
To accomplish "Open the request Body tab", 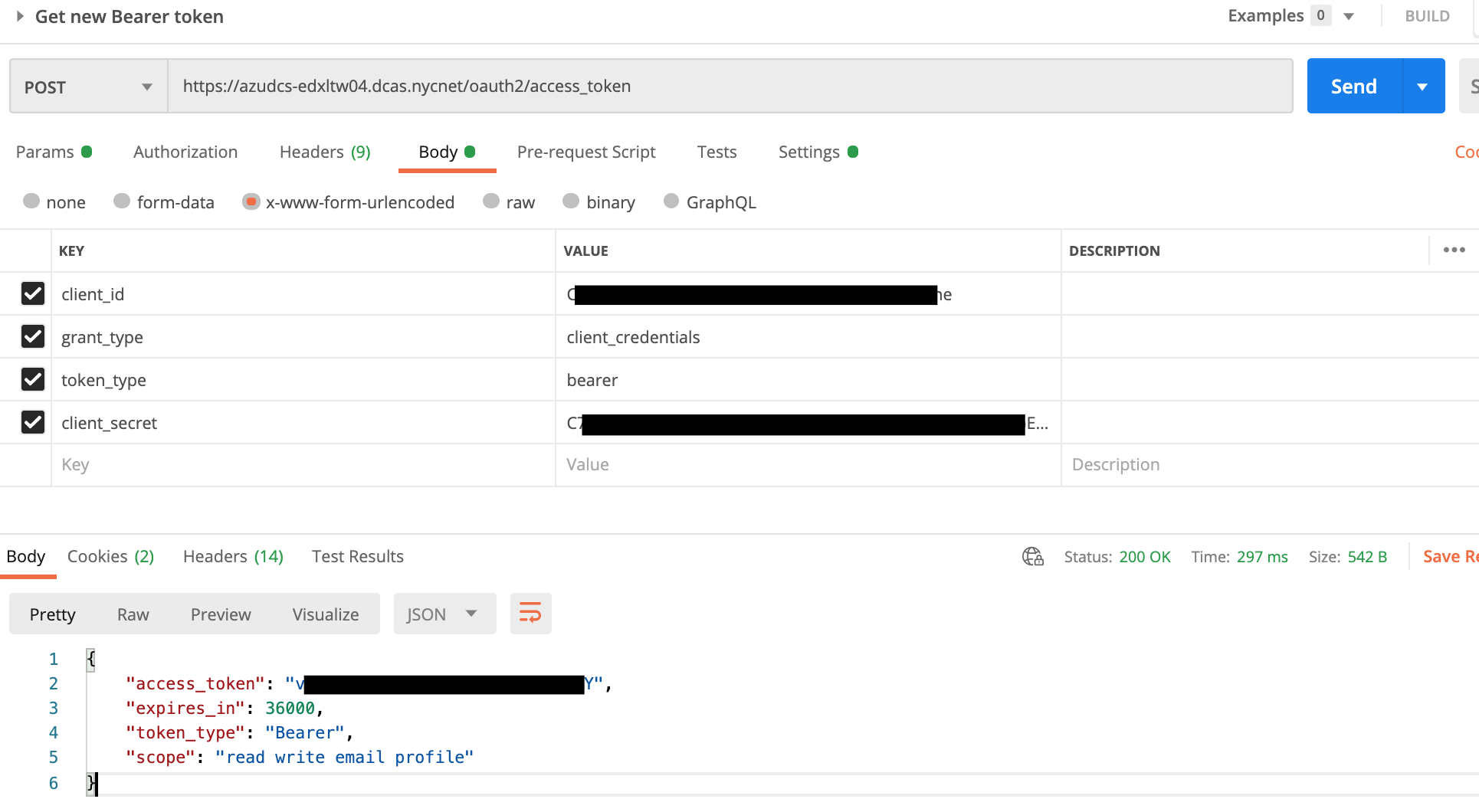I will [x=447, y=152].
